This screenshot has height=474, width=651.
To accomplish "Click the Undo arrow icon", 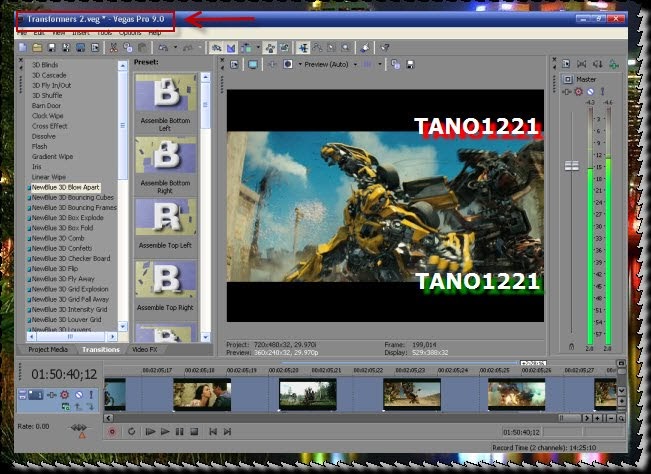I will point(163,48).
